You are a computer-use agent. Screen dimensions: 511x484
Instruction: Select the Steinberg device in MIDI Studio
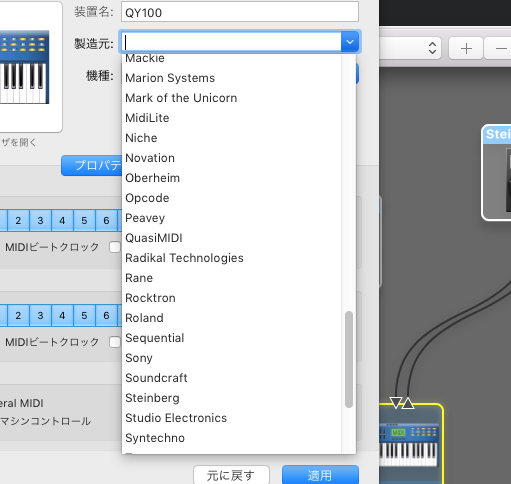click(x=497, y=173)
